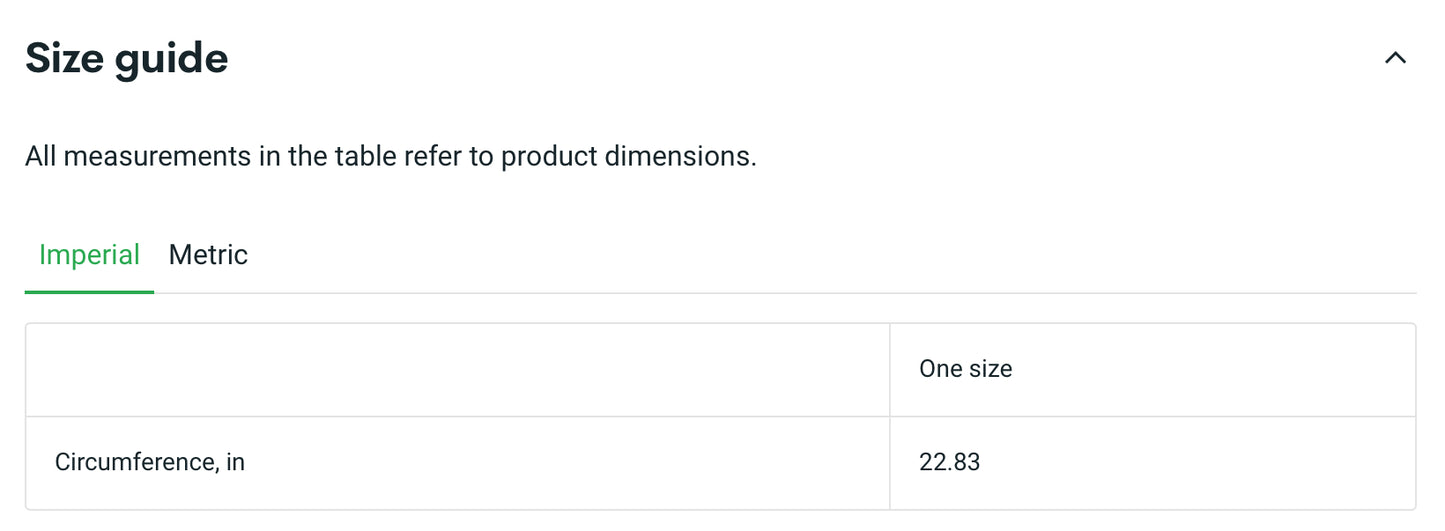Select the Imperial tab
The image size is (1445, 531).
89,255
